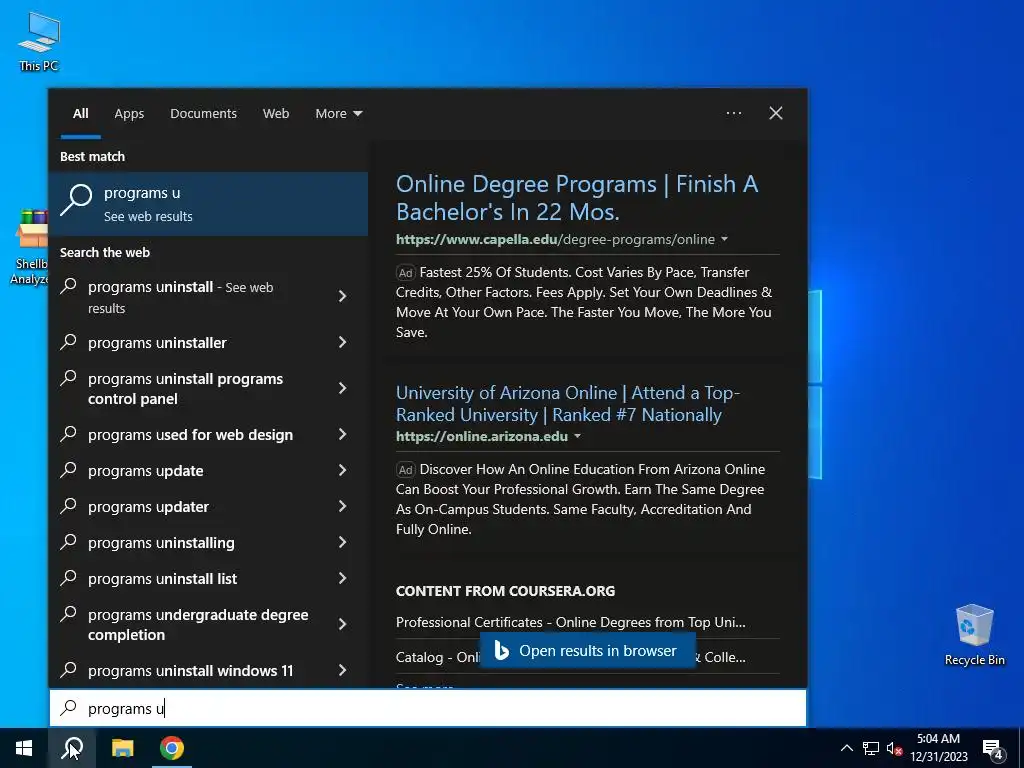Switch to the Web tab

click(x=276, y=114)
